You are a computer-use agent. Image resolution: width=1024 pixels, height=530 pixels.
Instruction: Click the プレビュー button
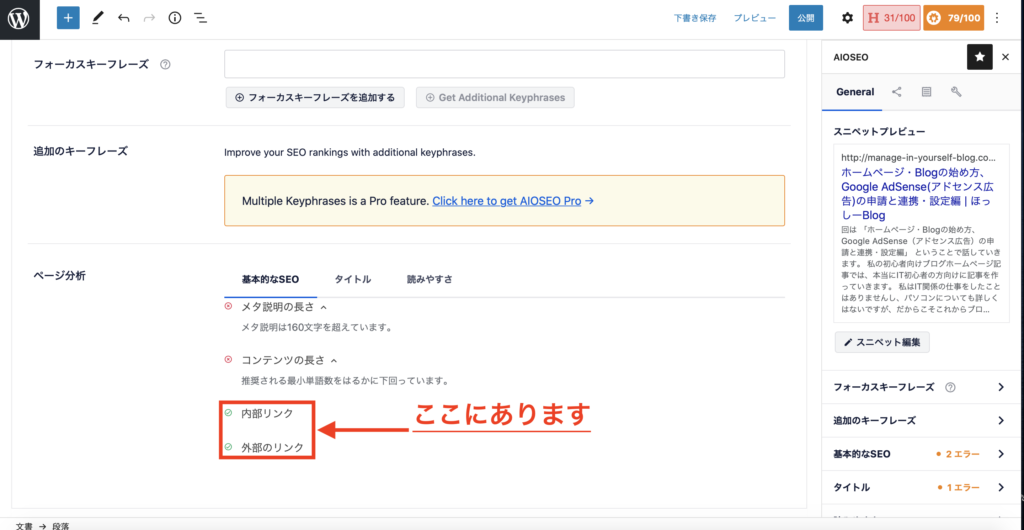(x=754, y=18)
